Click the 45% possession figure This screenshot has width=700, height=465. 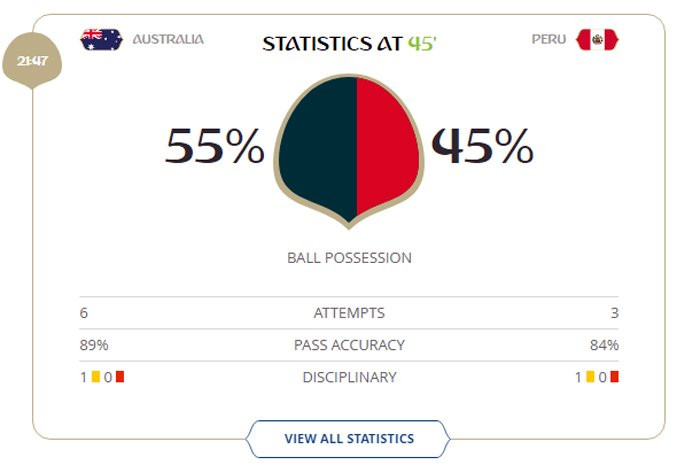tap(483, 148)
